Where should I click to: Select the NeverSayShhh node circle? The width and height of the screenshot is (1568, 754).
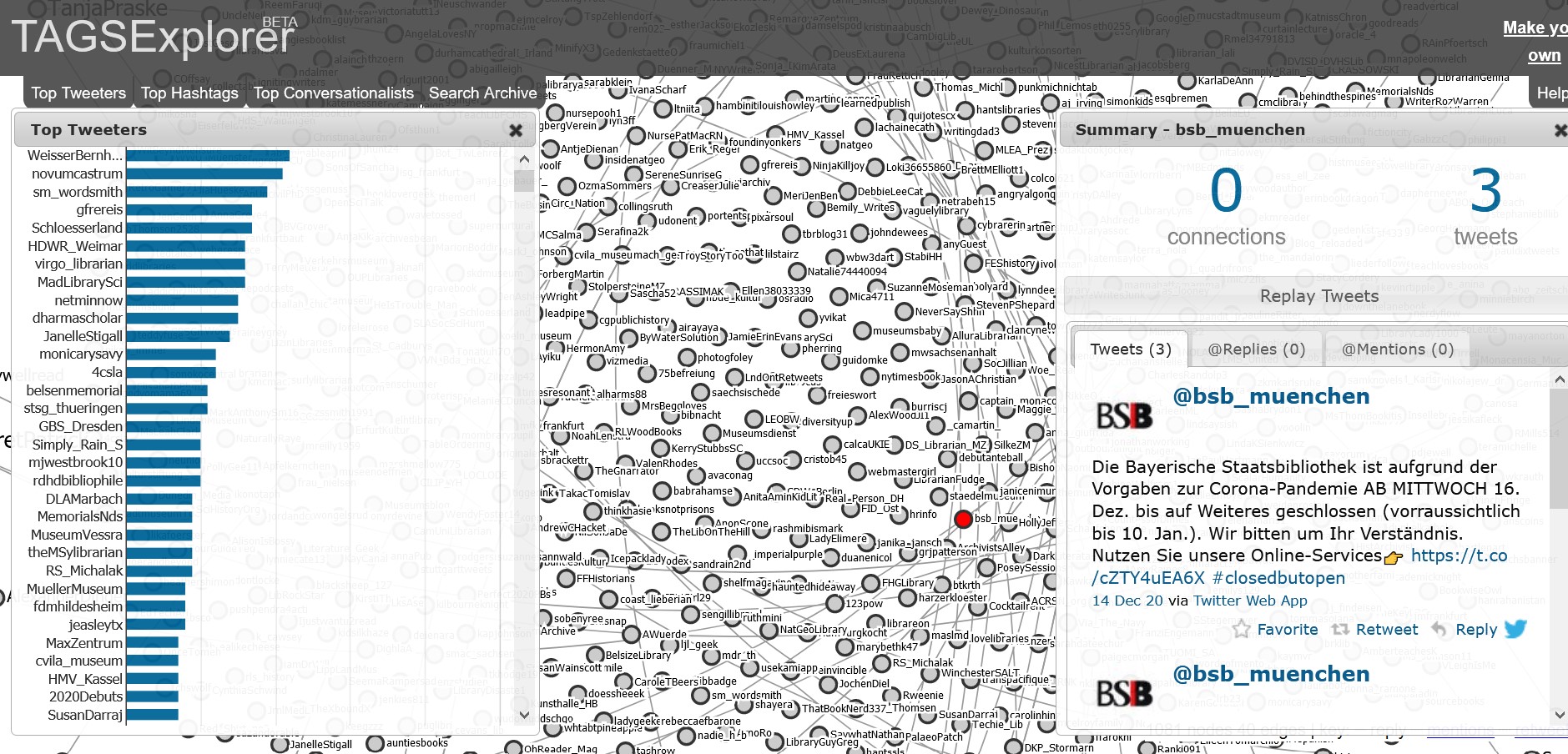pyautogui.click(x=904, y=311)
